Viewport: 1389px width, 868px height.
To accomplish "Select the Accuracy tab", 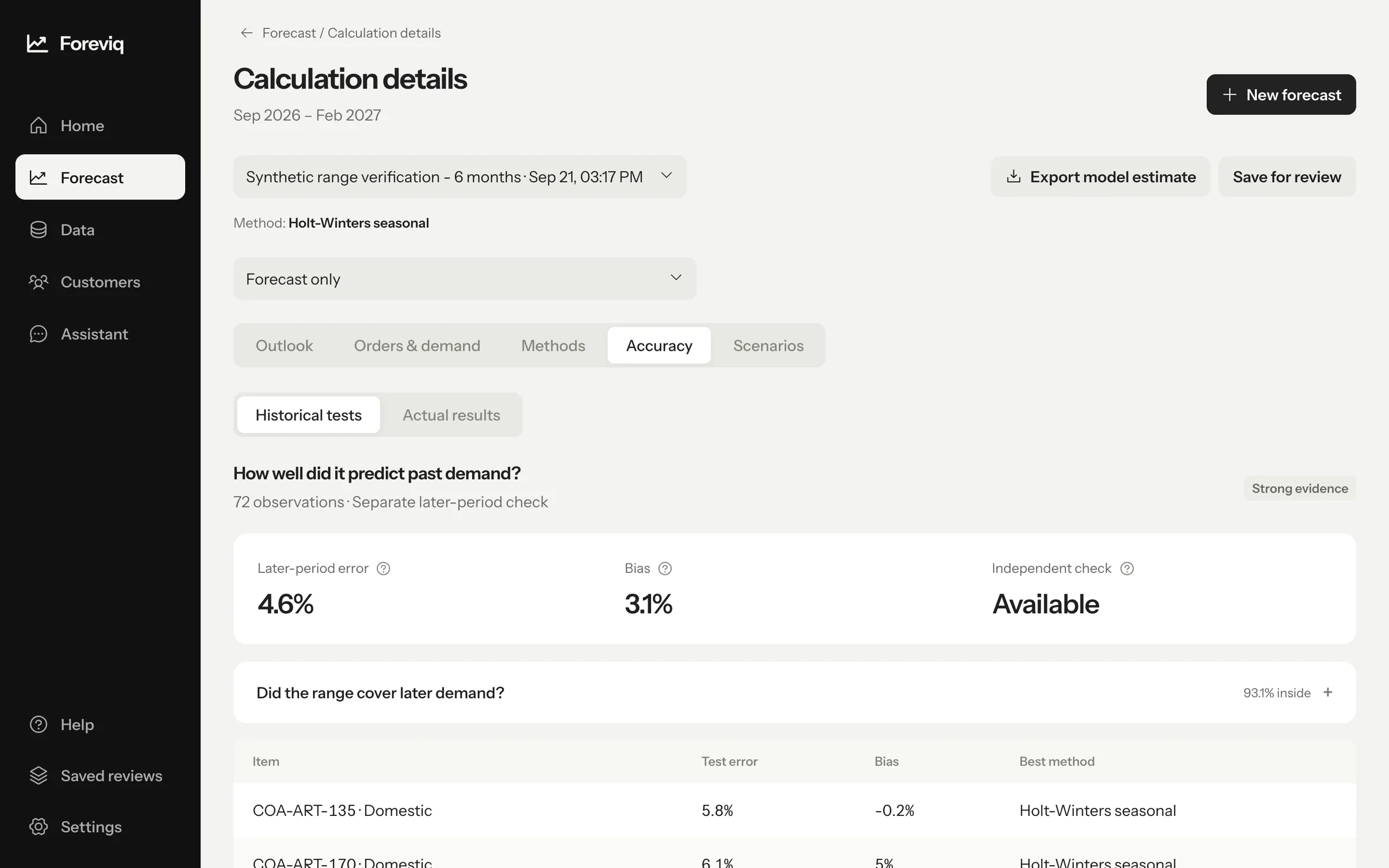I will [659, 345].
